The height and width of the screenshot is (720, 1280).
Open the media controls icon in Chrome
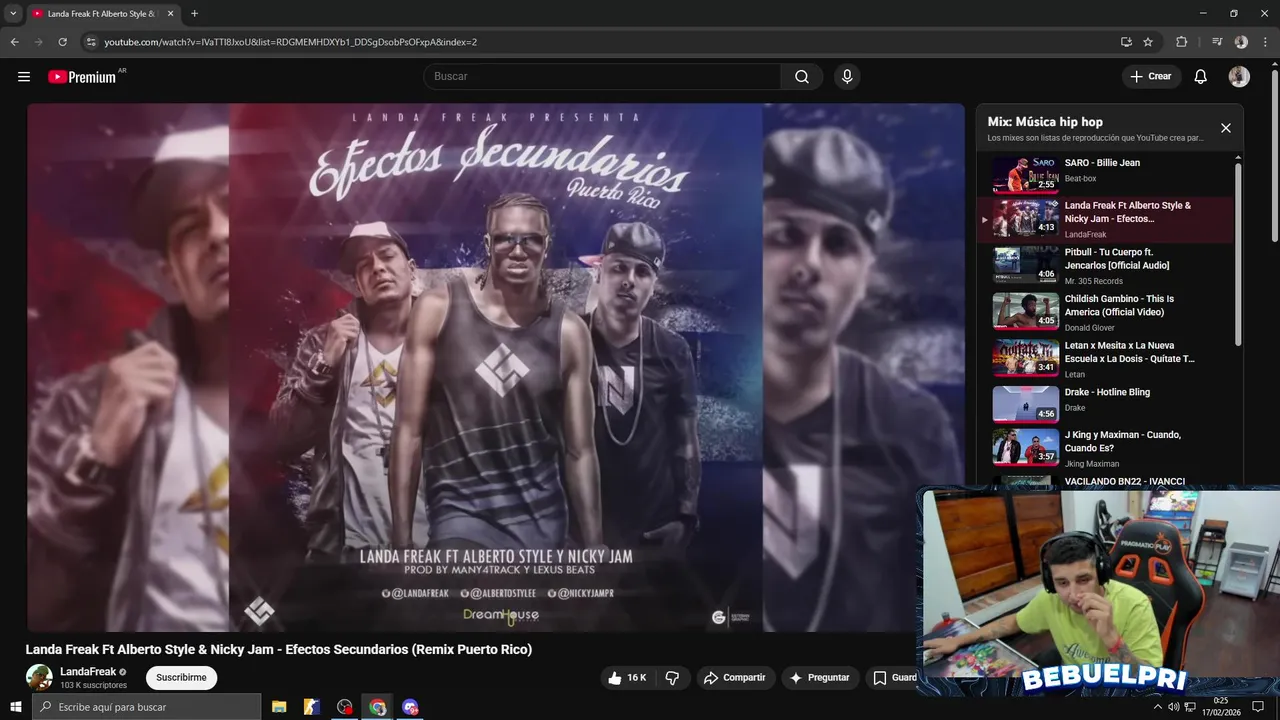pos(1217,42)
